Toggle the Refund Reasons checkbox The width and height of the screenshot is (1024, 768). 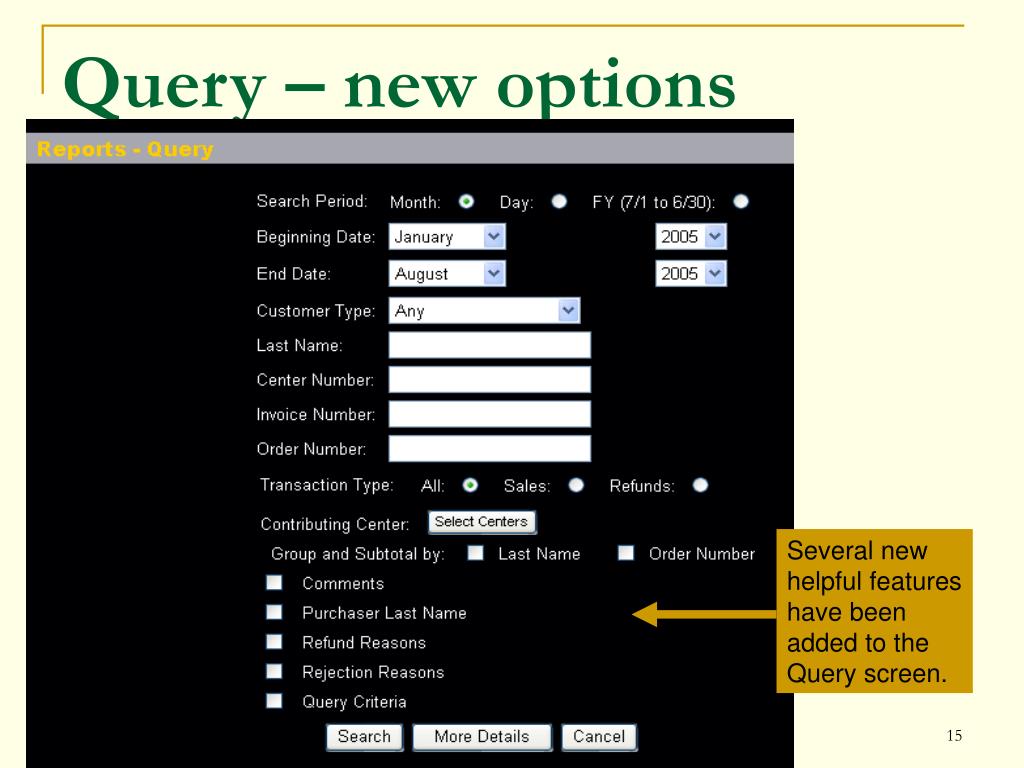[274, 642]
